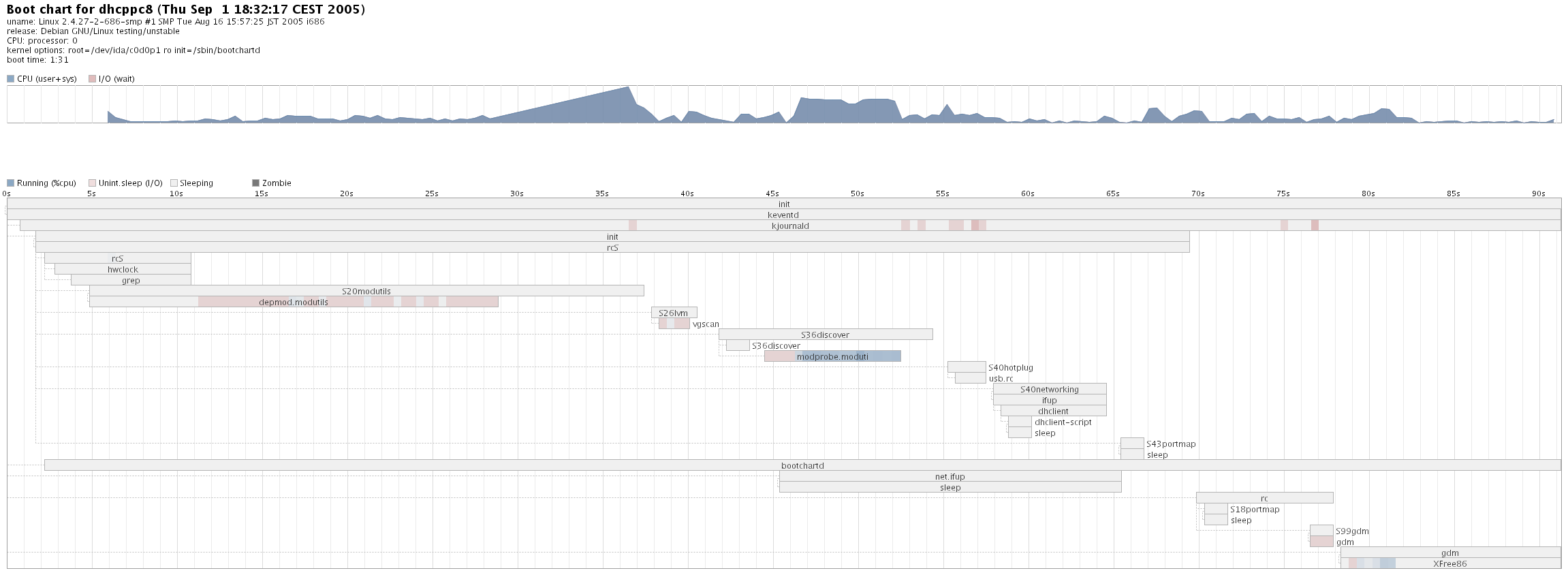The image size is (1568, 575).
Task: Click the depmod.modutils process bar
Action: (x=294, y=302)
